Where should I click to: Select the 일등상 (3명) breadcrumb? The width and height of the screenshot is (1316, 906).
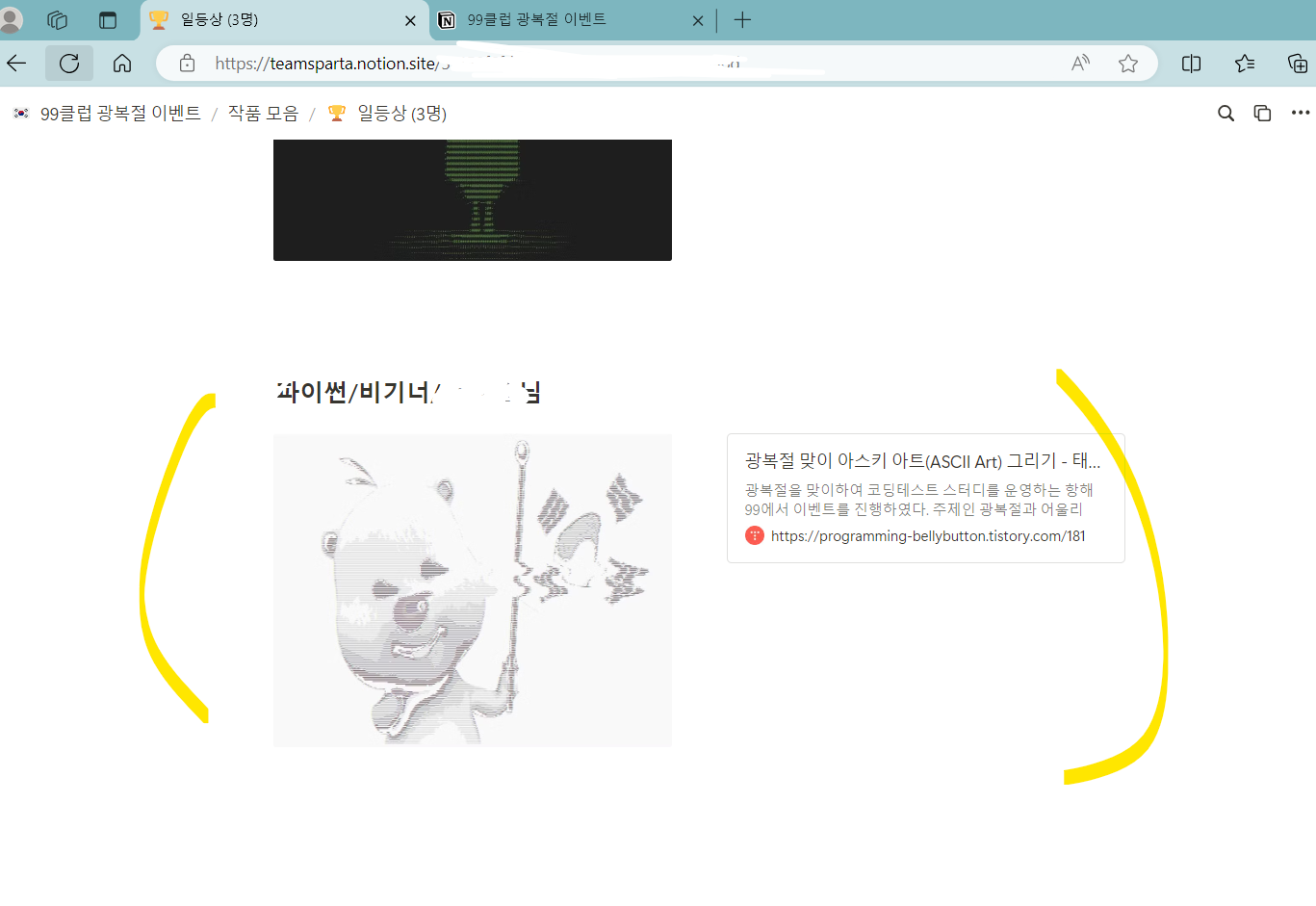[x=401, y=114]
